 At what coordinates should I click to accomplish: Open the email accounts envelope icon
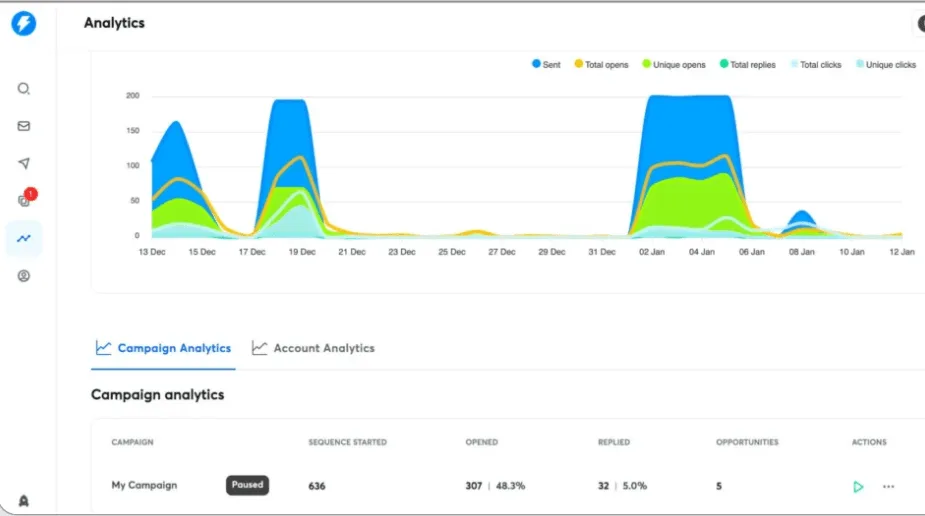click(x=24, y=126)
